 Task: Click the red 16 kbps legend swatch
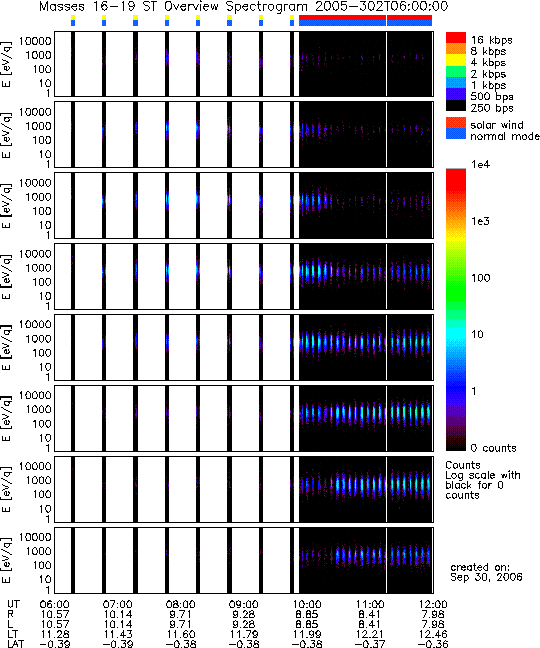456,38
